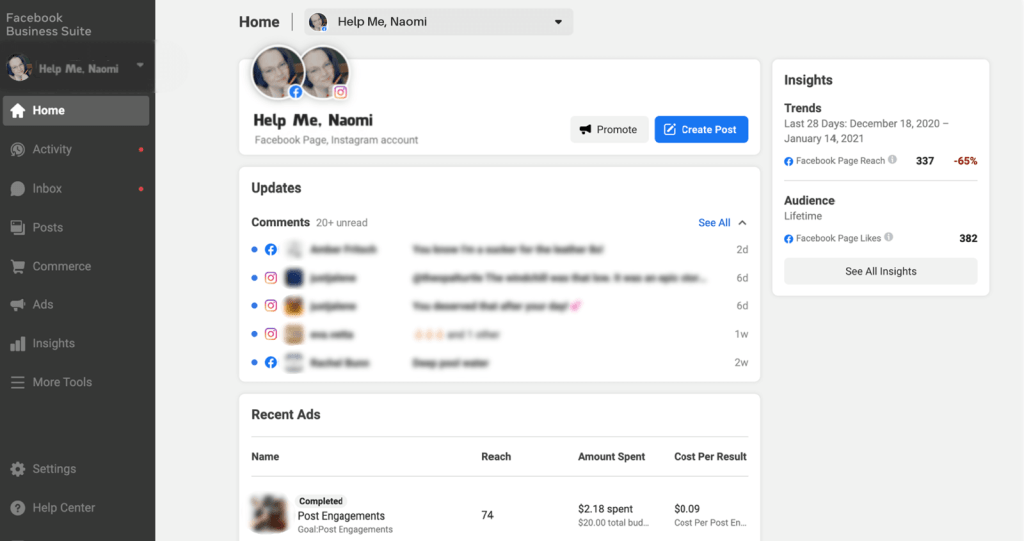Open the Post Engagements ad thumbnail
Viewport: 1024px width, 541px height.
point(268,514)
